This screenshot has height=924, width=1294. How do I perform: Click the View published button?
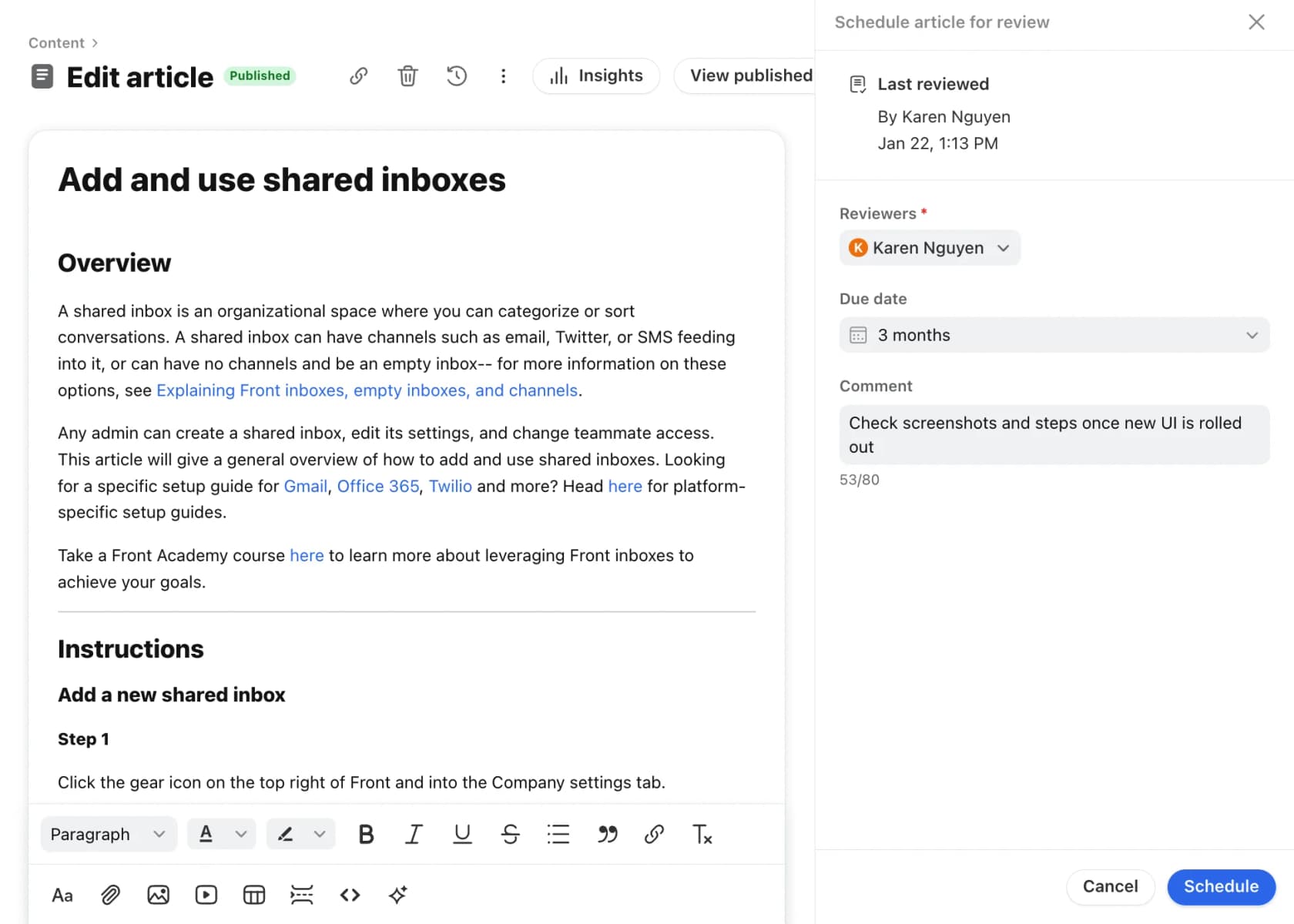pyautogui.click(x=745, y=75)
